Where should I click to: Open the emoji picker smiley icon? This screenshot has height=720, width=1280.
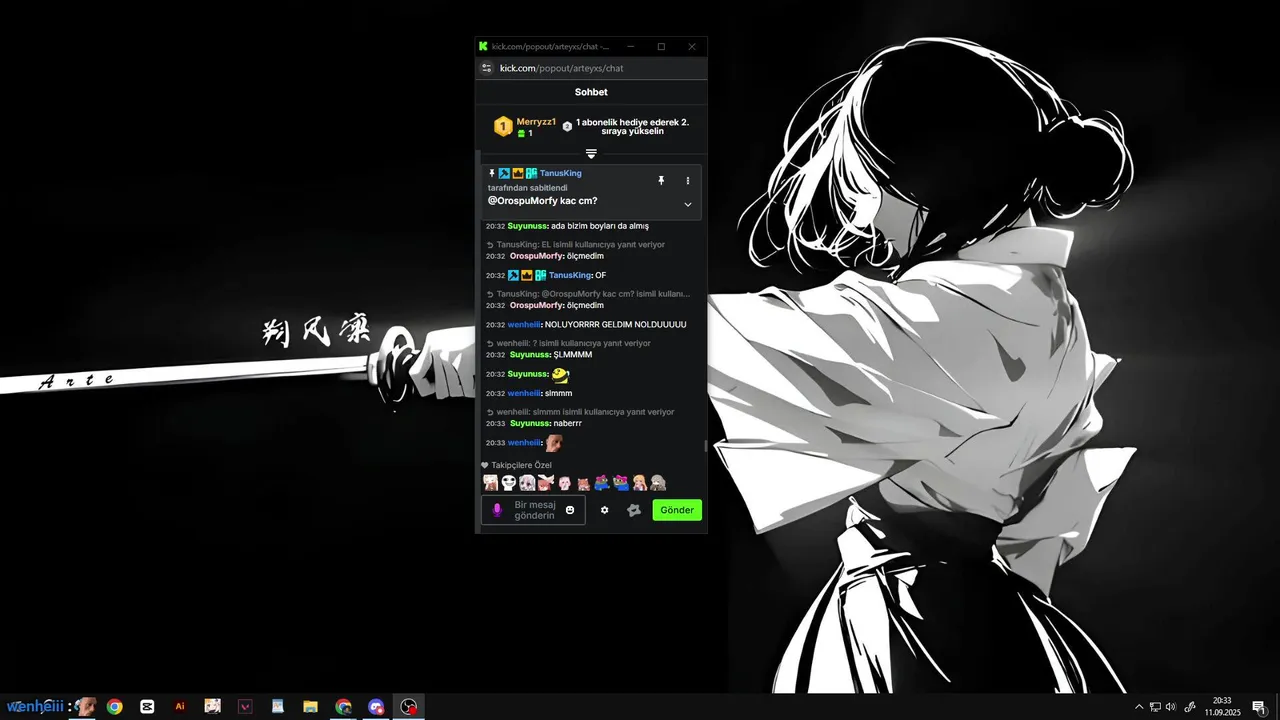(x=570, y=510)
